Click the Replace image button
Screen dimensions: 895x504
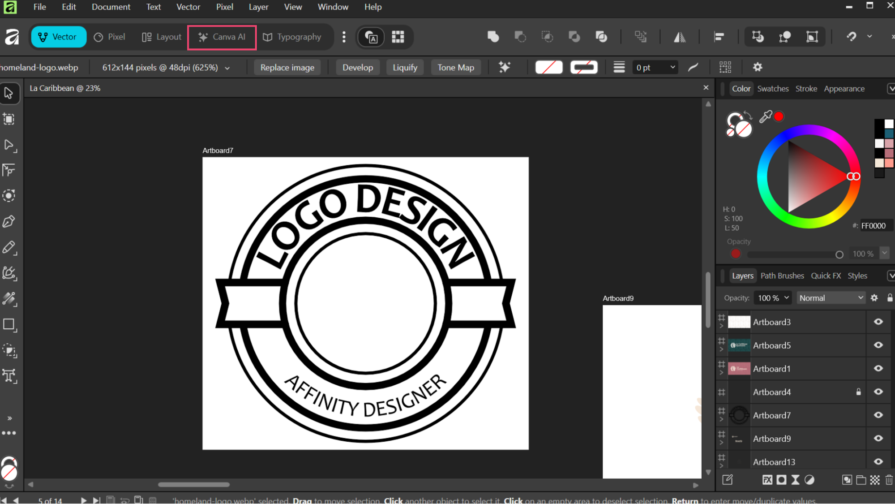[x=287, y=67]
